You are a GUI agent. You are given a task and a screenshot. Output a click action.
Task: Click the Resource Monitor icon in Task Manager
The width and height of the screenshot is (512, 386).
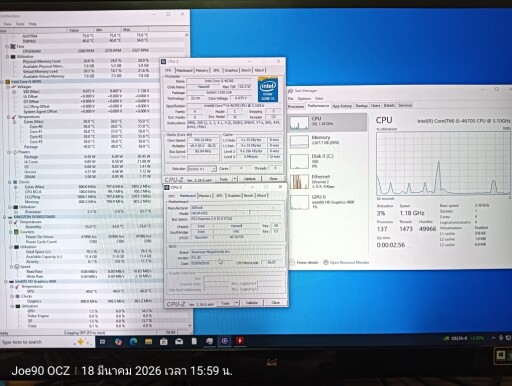[x=326, y=262]
